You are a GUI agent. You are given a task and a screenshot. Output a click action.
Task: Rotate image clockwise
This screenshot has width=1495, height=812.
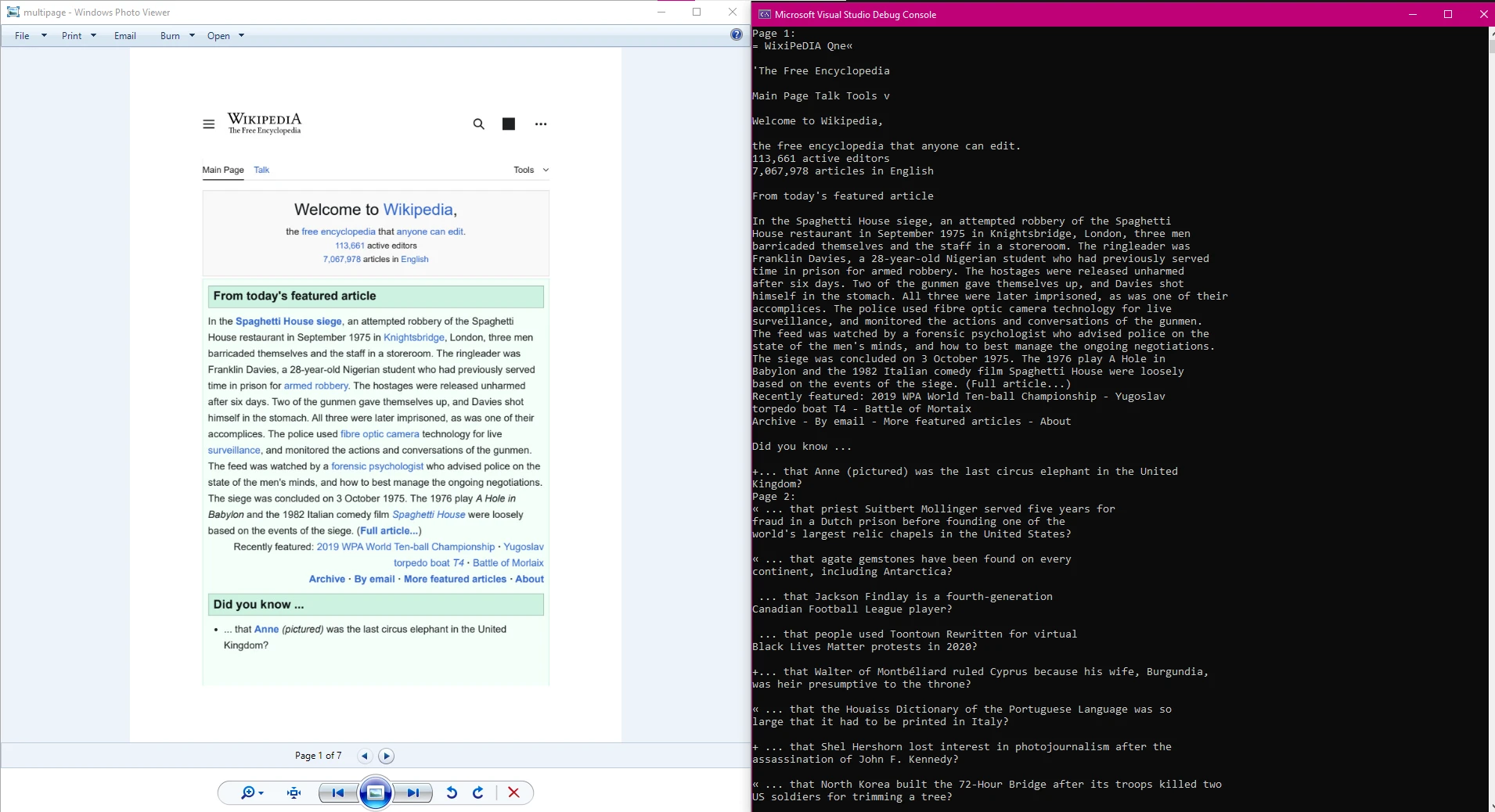point(478,792)
